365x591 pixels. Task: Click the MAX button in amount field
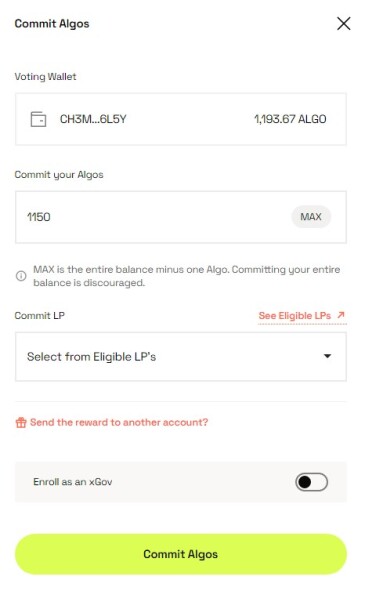[311, 217]
